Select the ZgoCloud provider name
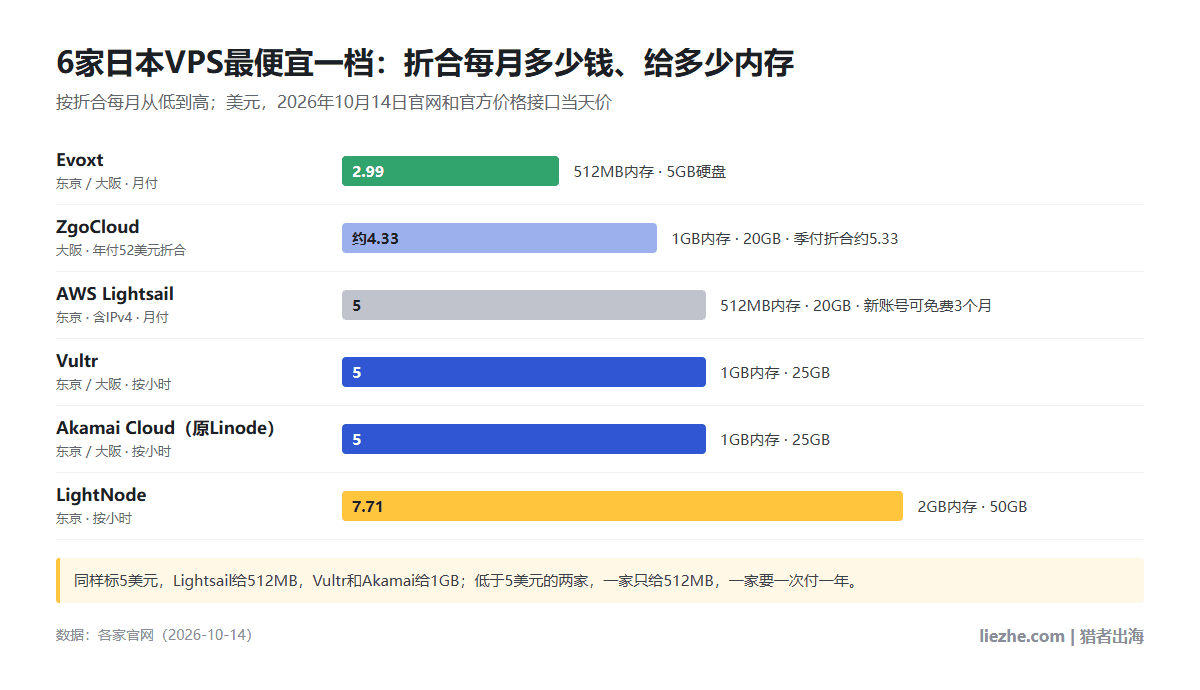 pos(98,227)
